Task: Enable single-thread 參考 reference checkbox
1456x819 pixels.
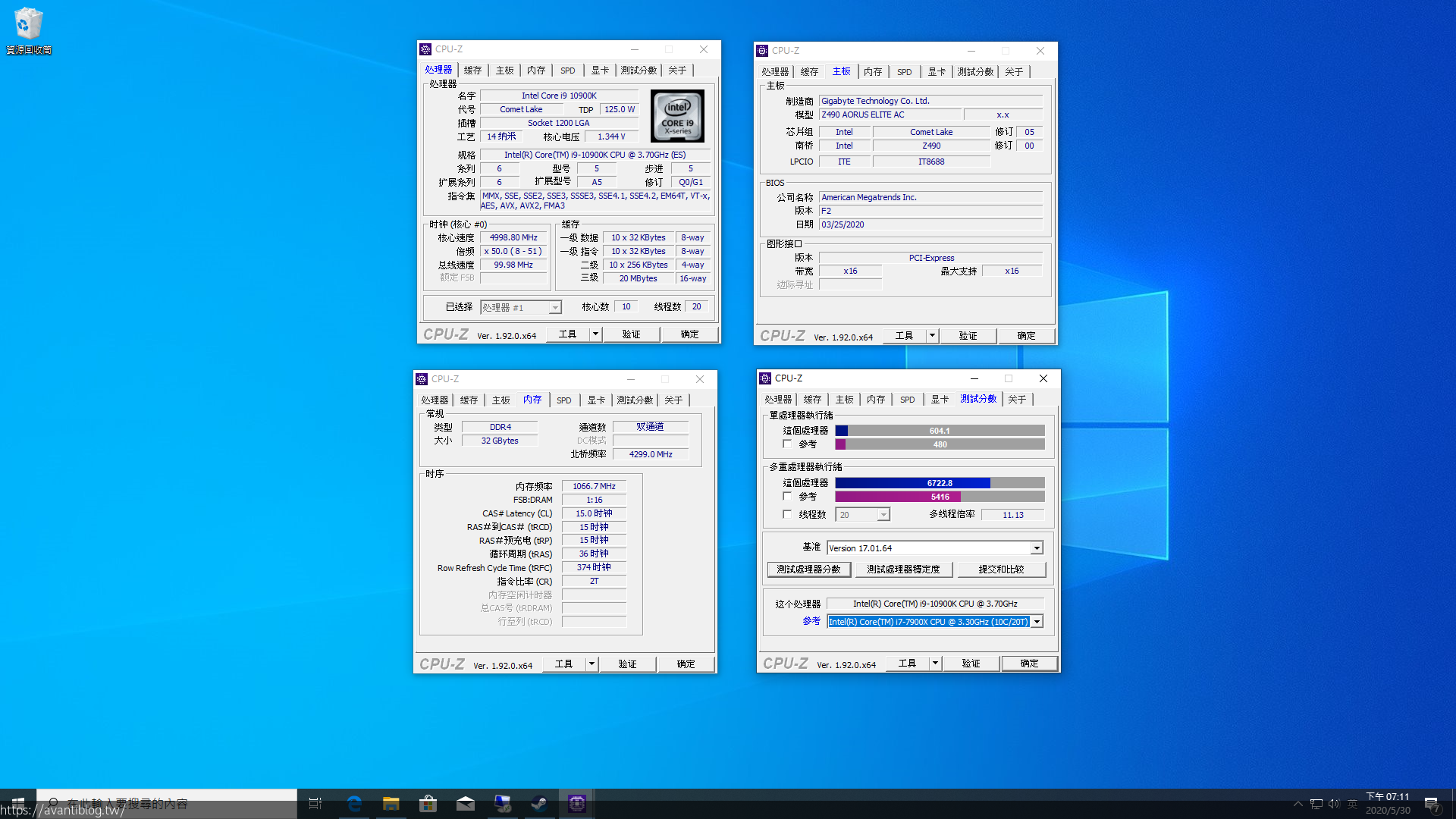Action: [x=787, y=444]
